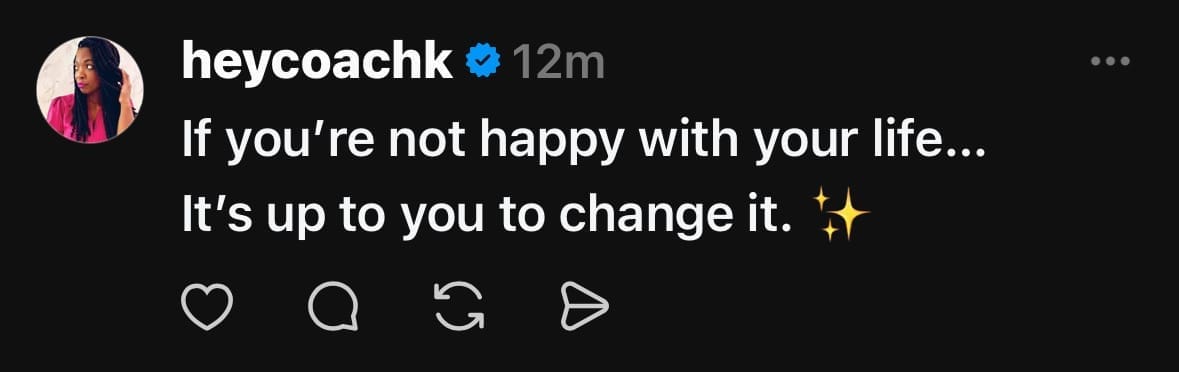Share the post via paper plane icon
1179x372 pixels.
(584, 307)
